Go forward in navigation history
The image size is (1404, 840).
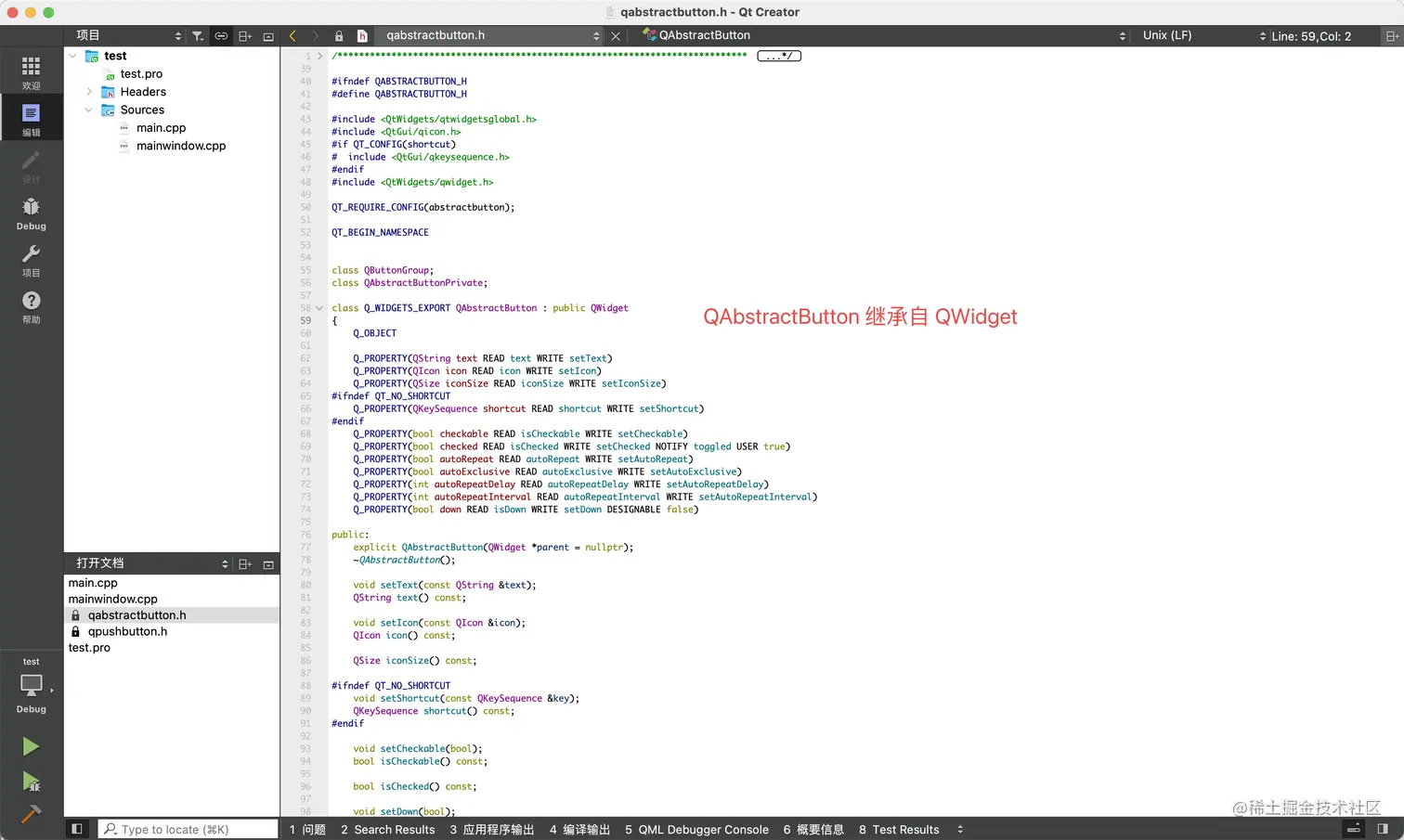[316, 36]
